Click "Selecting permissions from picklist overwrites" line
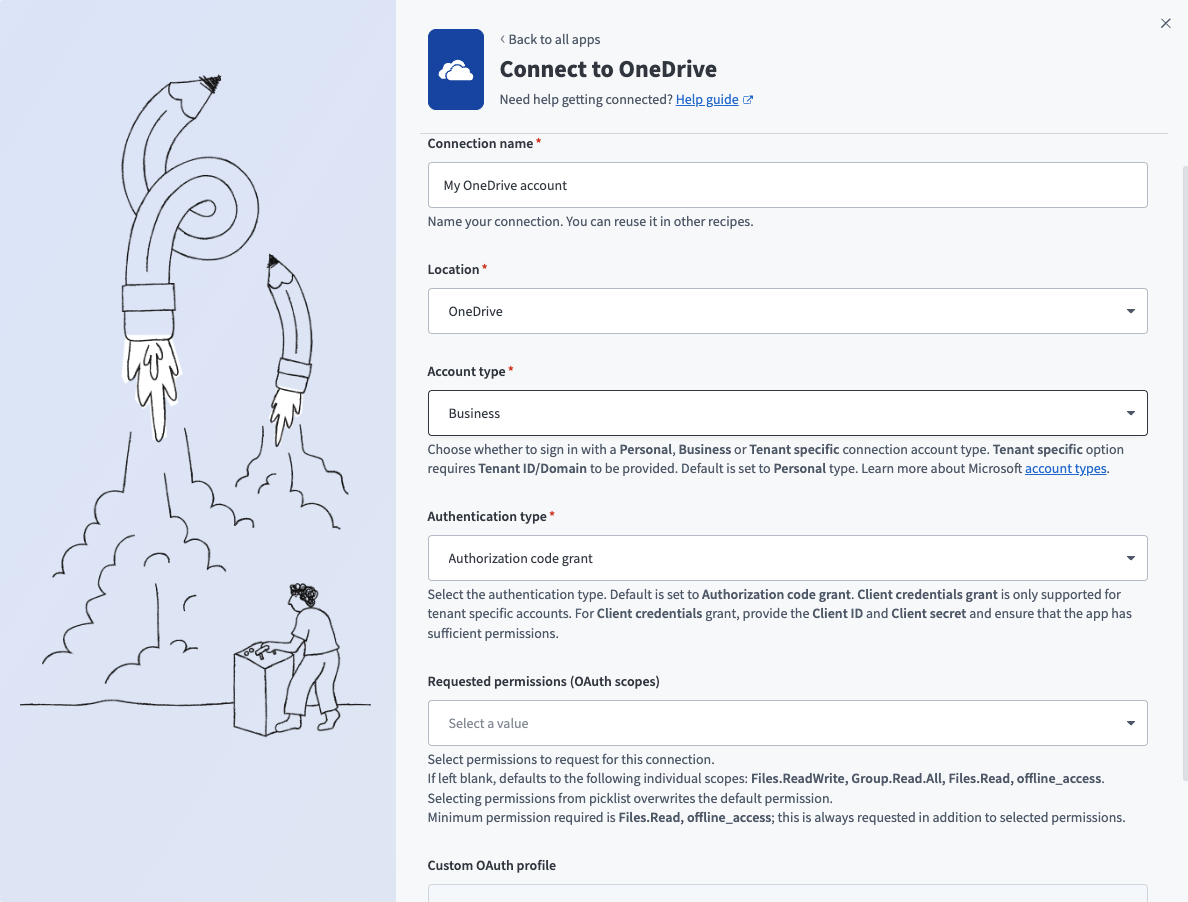This screenshot has width=1188, height=902. [x=630, y=798]
